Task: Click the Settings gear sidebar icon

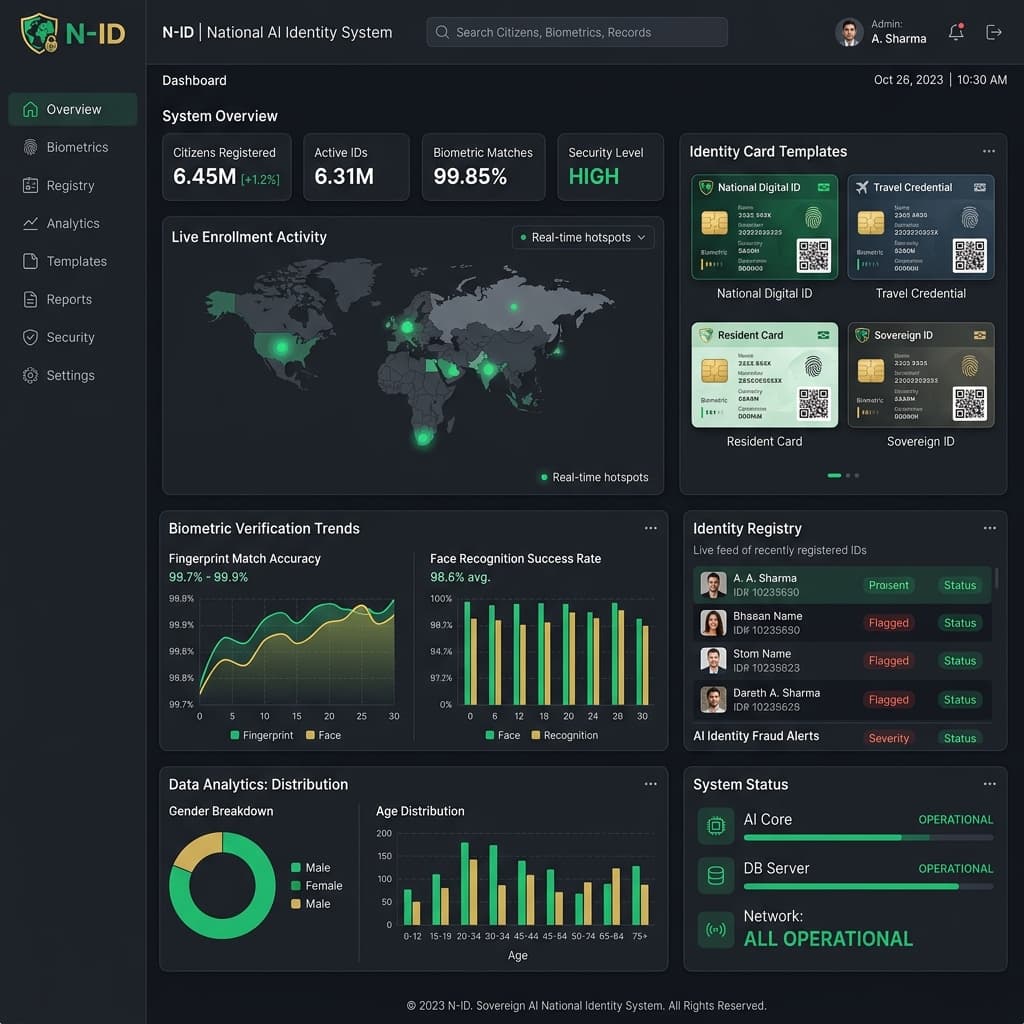Action: 30,375
